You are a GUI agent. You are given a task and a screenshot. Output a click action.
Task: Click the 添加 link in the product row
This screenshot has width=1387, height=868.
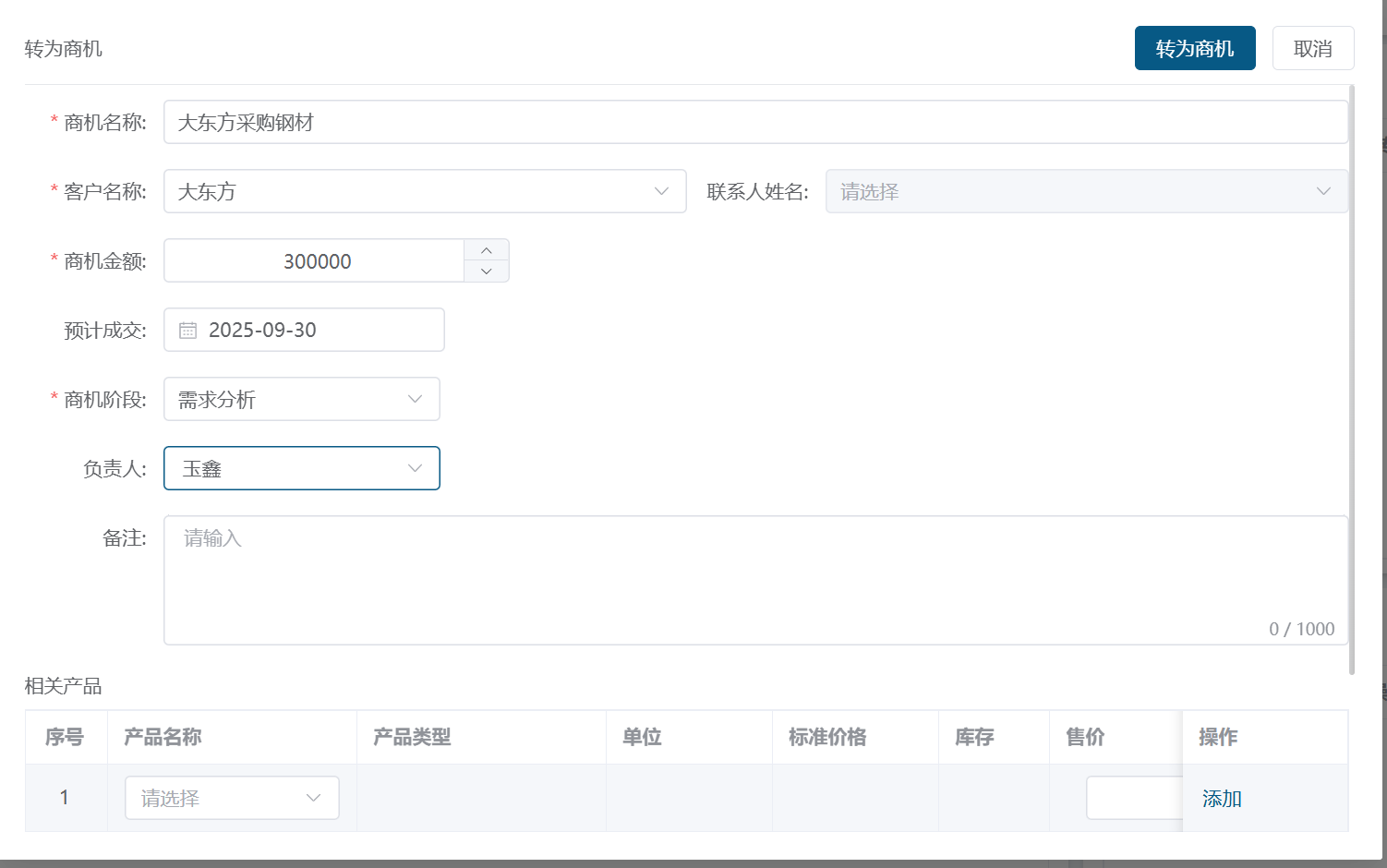tap(1222, 799)
